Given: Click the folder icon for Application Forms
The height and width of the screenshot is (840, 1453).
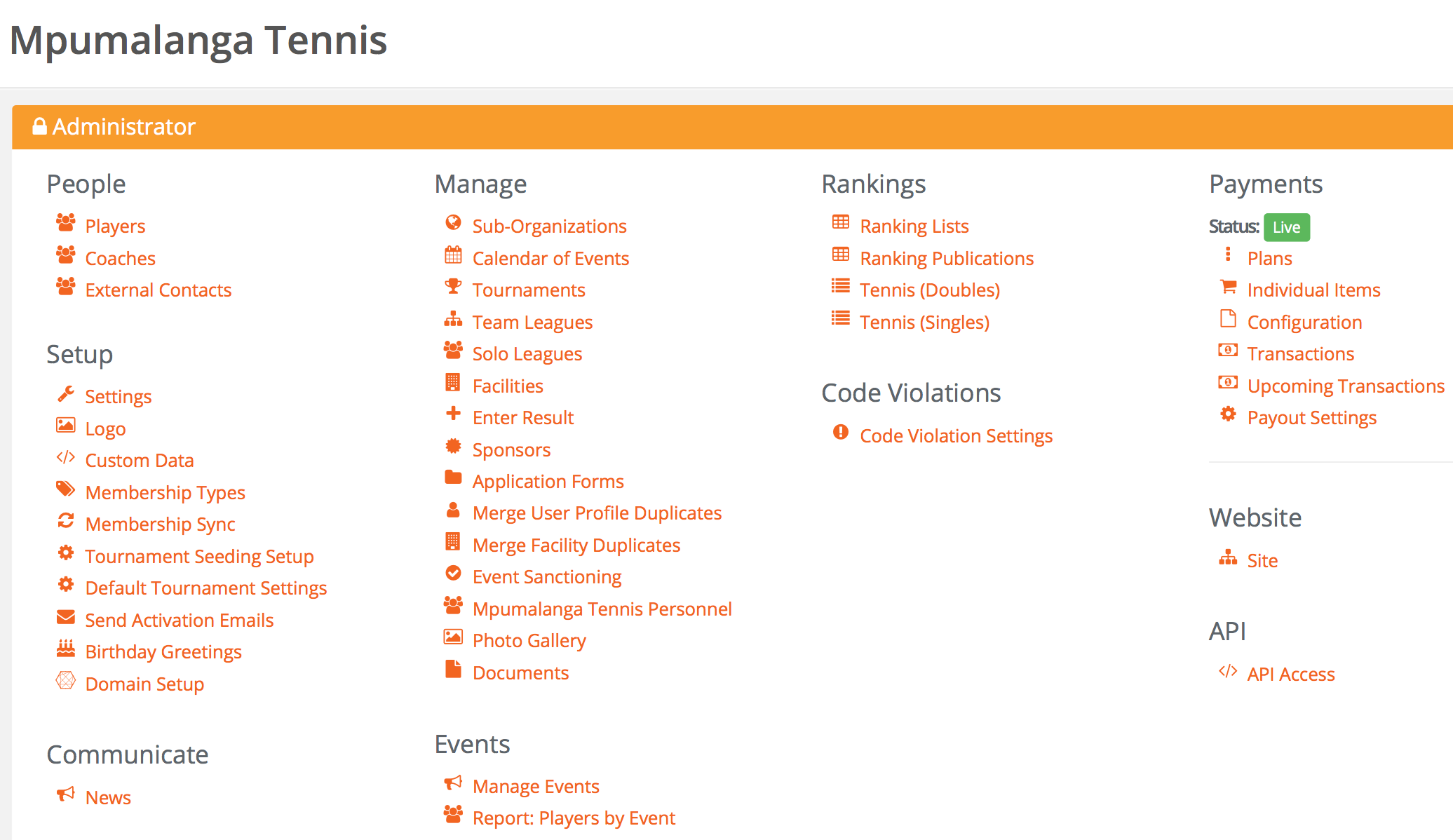Looking at the screenshot, I should point(454,478).
